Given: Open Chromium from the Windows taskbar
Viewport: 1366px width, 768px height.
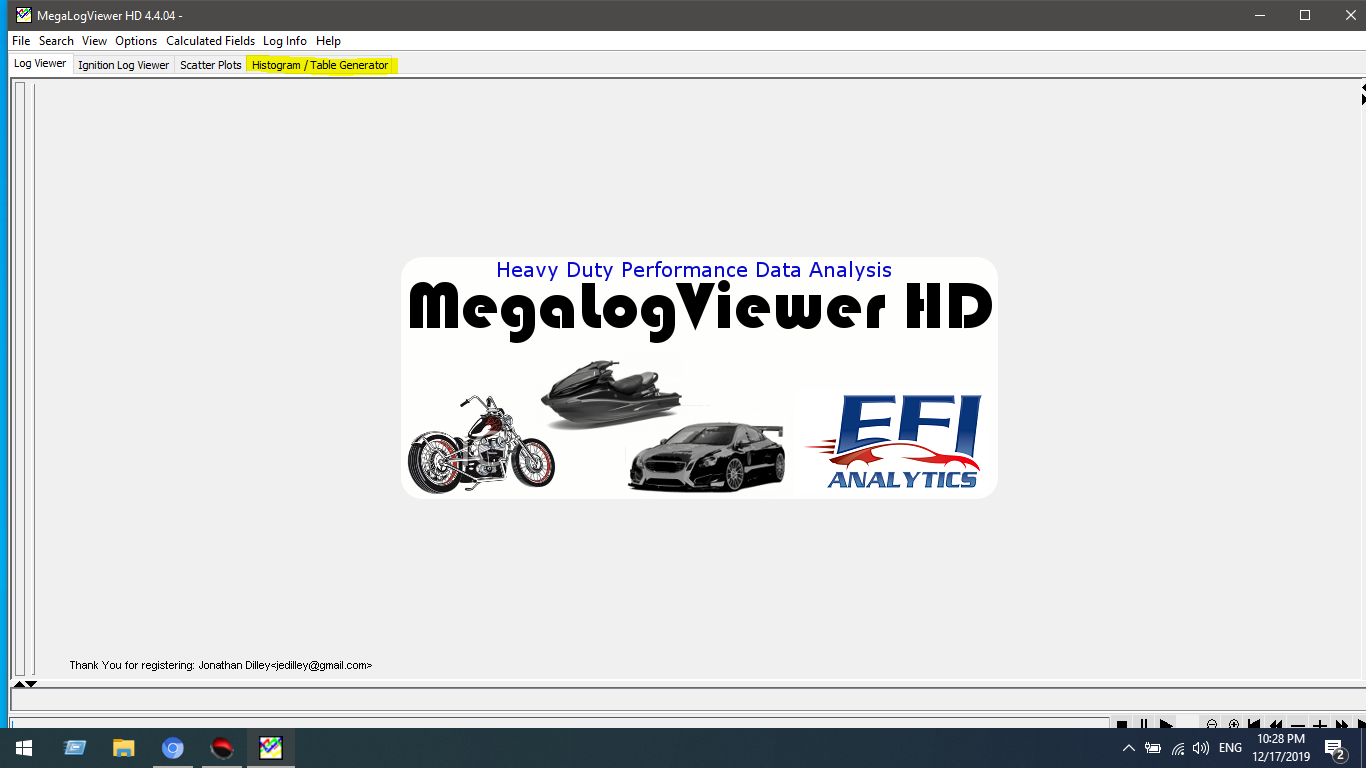Looking at the screenshot, I should pyautogui.click(x=173, y=748).
